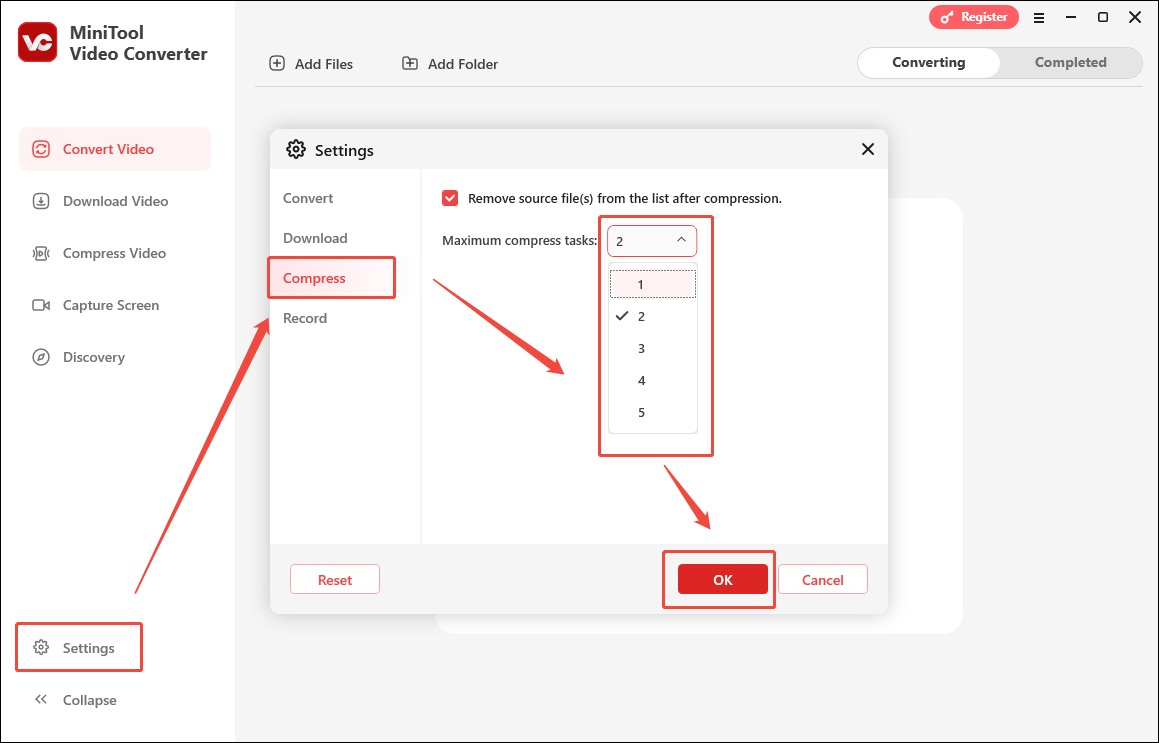Close the Settings dialog with X
This screenshot has width=1159, height=743.
point(868,149)
